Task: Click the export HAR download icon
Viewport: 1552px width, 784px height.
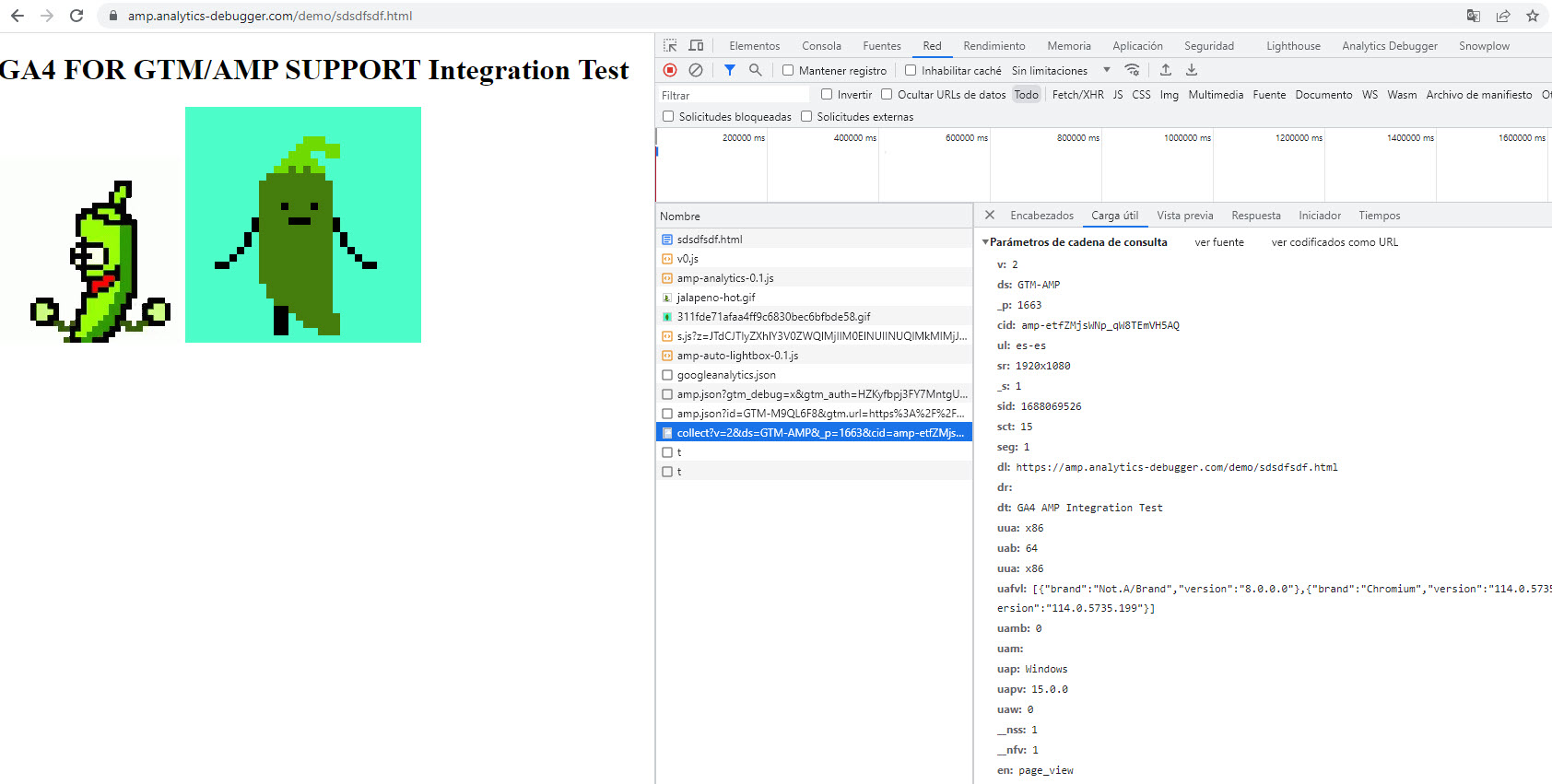Action: (1191, 70)
